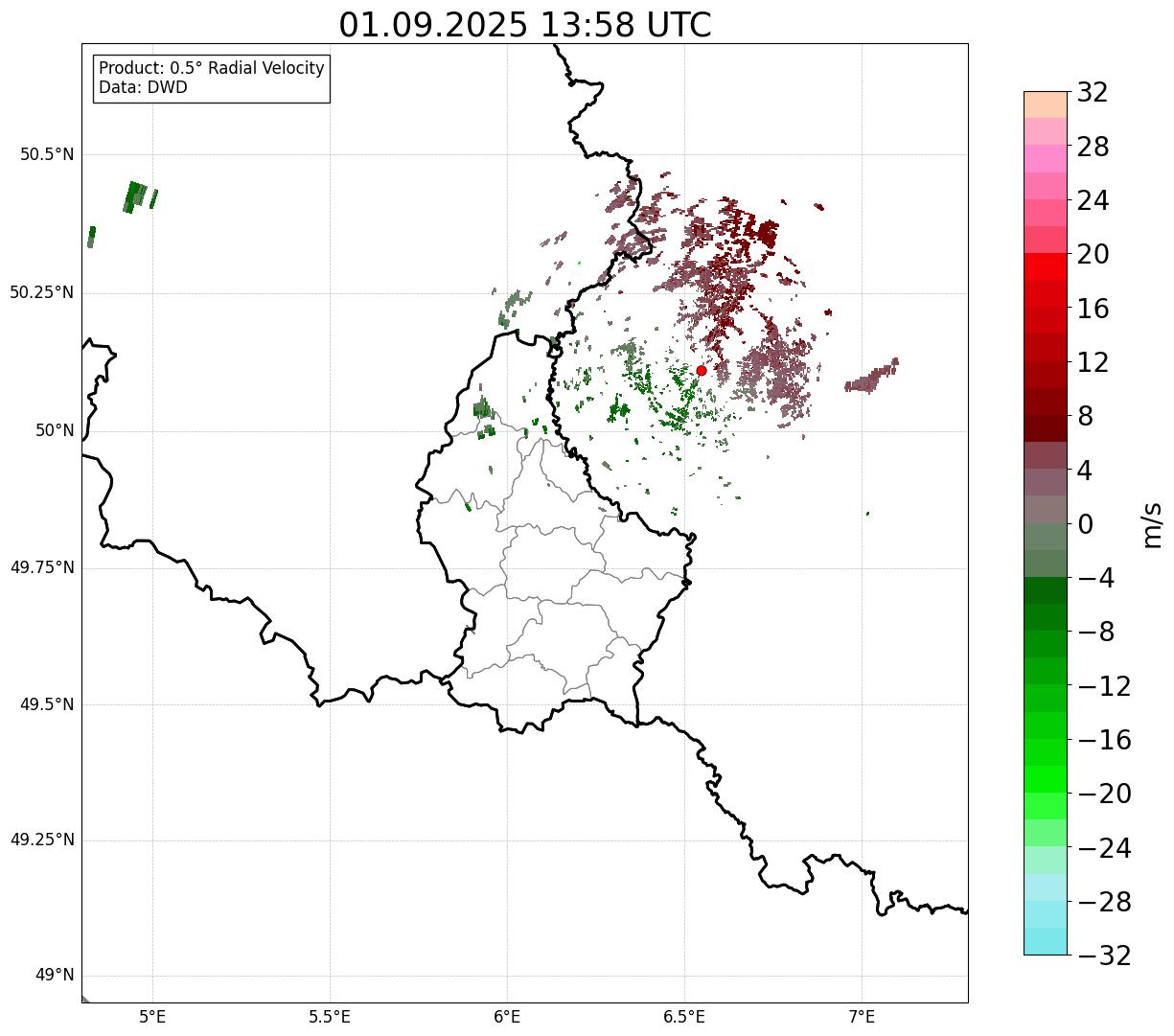Click the colorbar label "−4"
Image resolution: width=1174 pixels, height=1036 pixels.
(x=1095, y=578)
